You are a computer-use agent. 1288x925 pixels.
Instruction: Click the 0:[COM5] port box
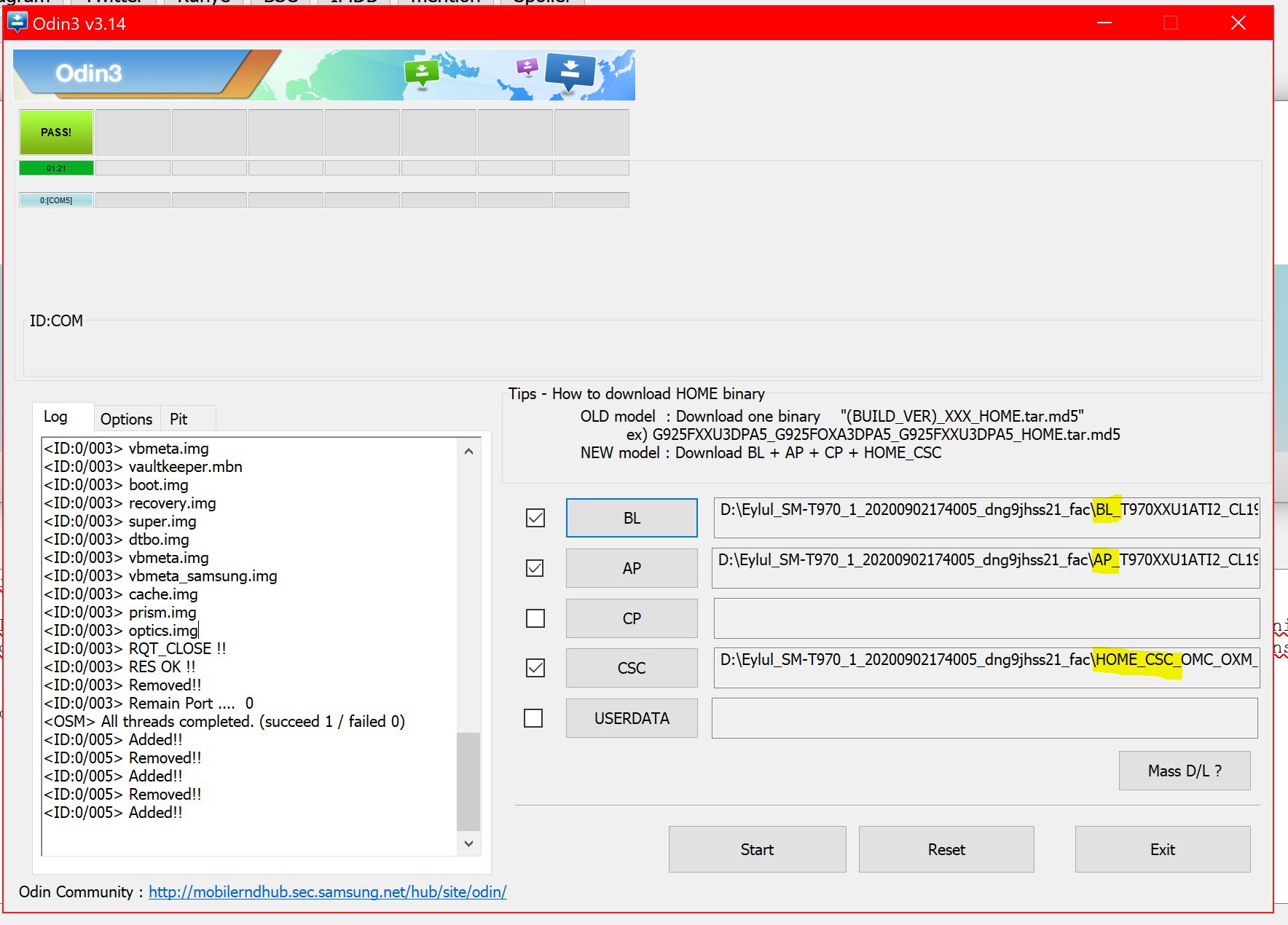pyautogui.click(x=56, y=200)
